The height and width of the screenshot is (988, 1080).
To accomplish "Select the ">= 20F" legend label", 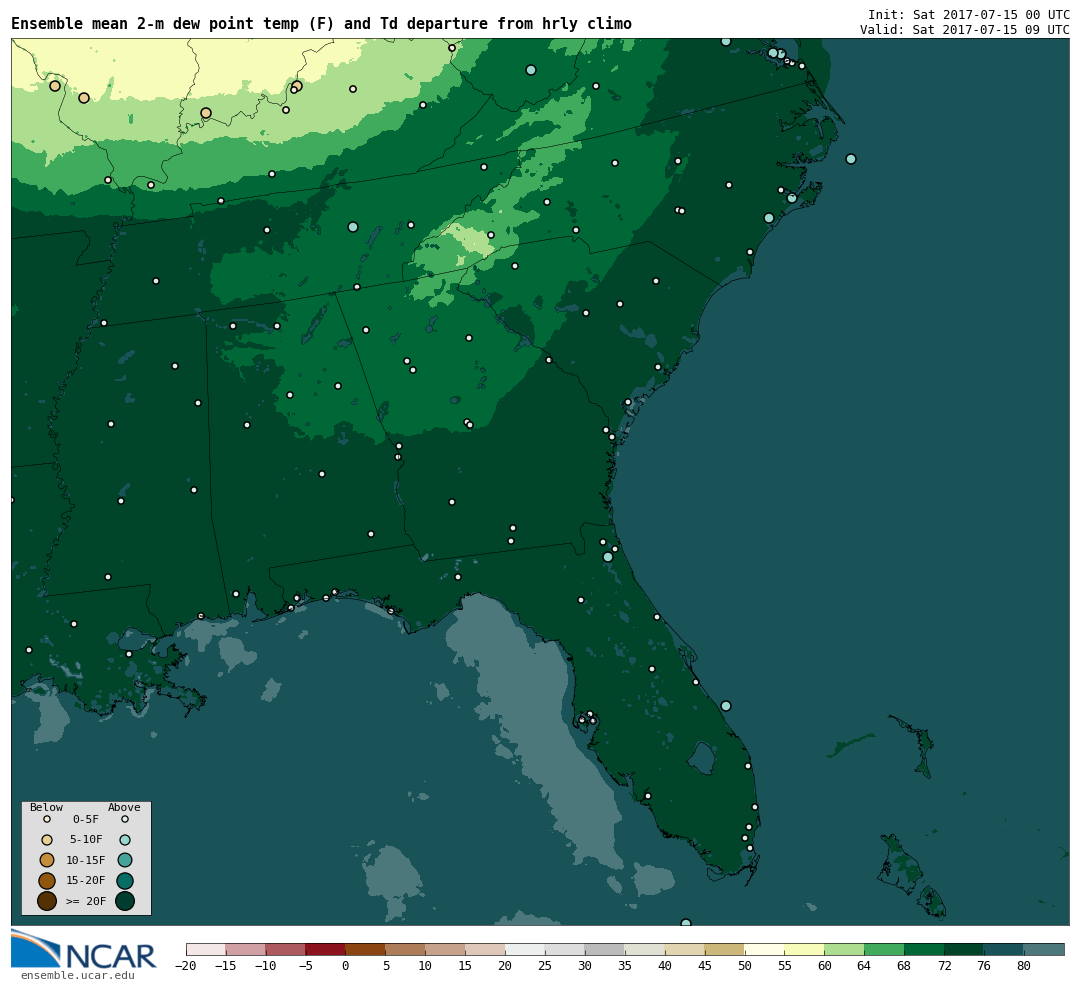I will tap(86, 901).
